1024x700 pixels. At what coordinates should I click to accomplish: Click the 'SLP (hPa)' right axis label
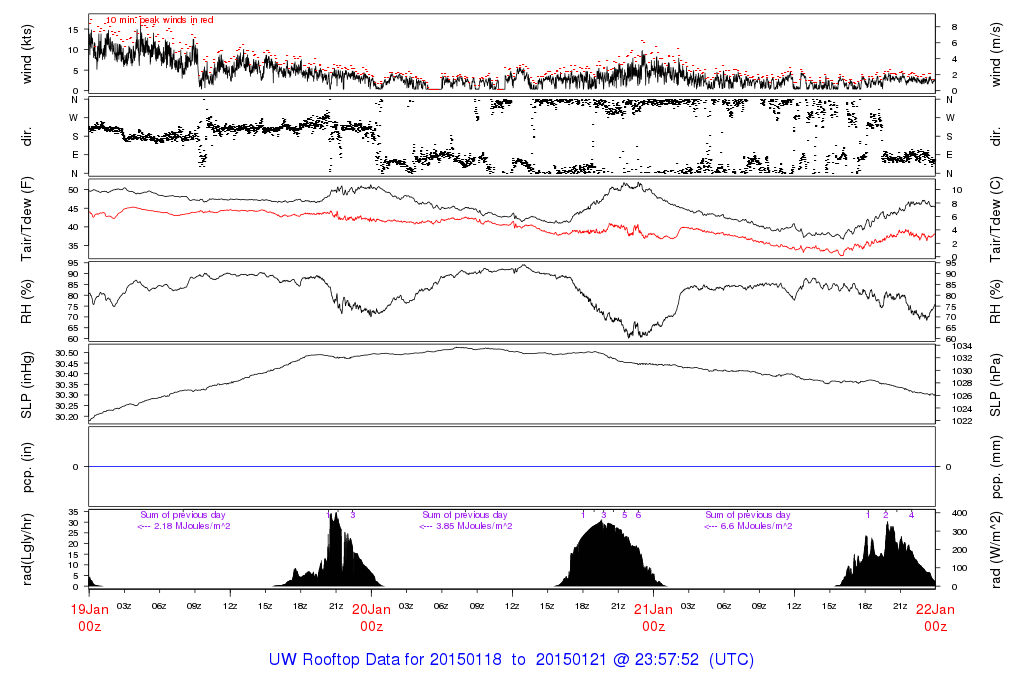[x=996, y=385]
